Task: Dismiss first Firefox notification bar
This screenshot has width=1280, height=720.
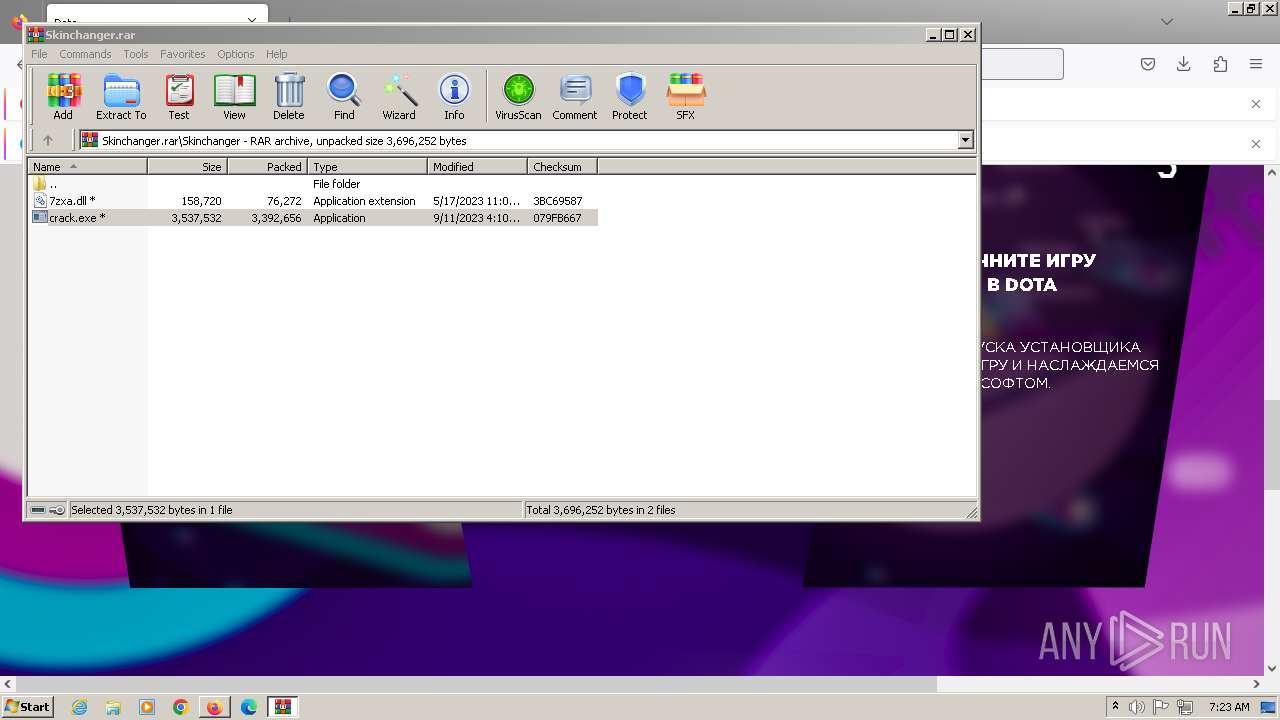Action: (1256, 104)
